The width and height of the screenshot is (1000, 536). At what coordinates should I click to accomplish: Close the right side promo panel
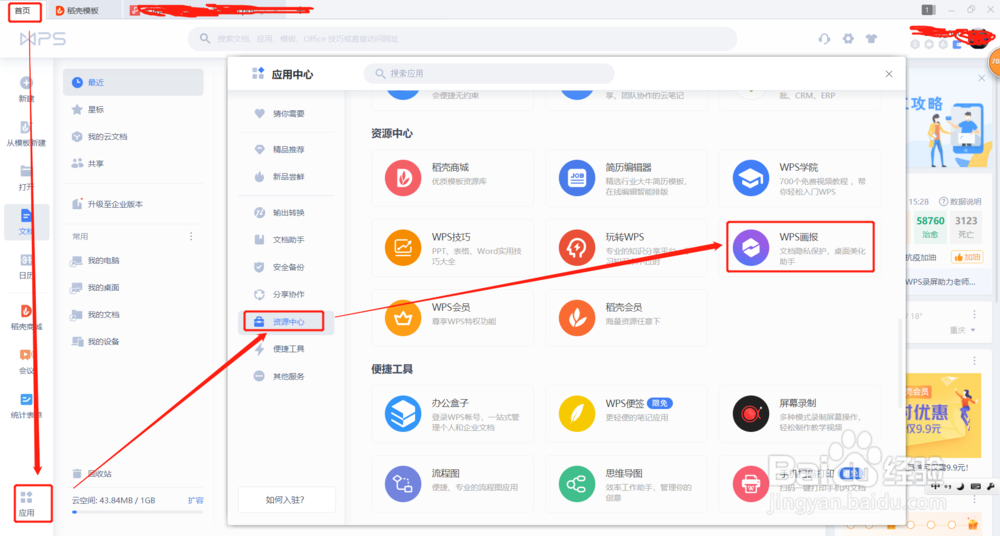[982, 78]
